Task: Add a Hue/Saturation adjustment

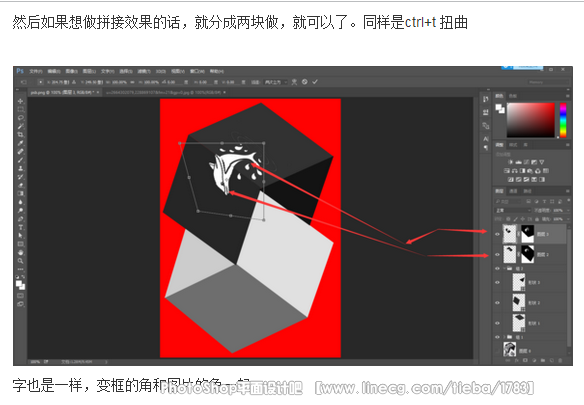Action: coord(507,171)
